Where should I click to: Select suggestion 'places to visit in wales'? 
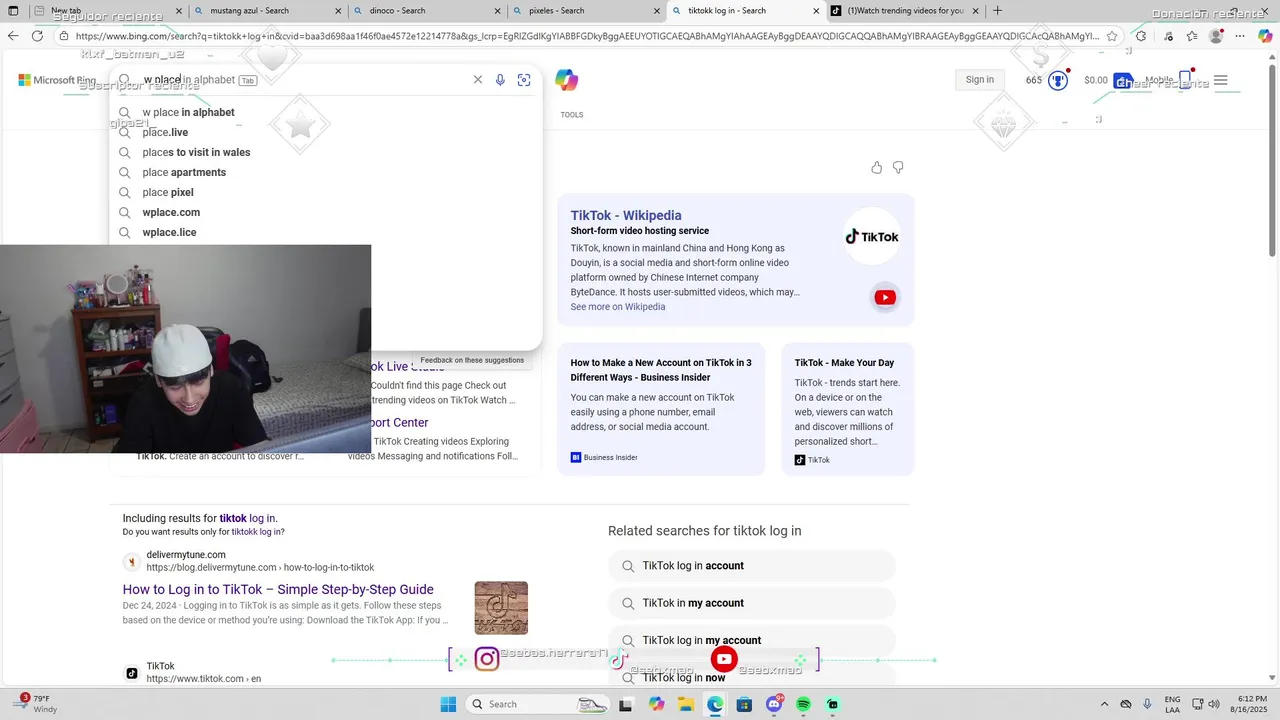click(325, 152)
